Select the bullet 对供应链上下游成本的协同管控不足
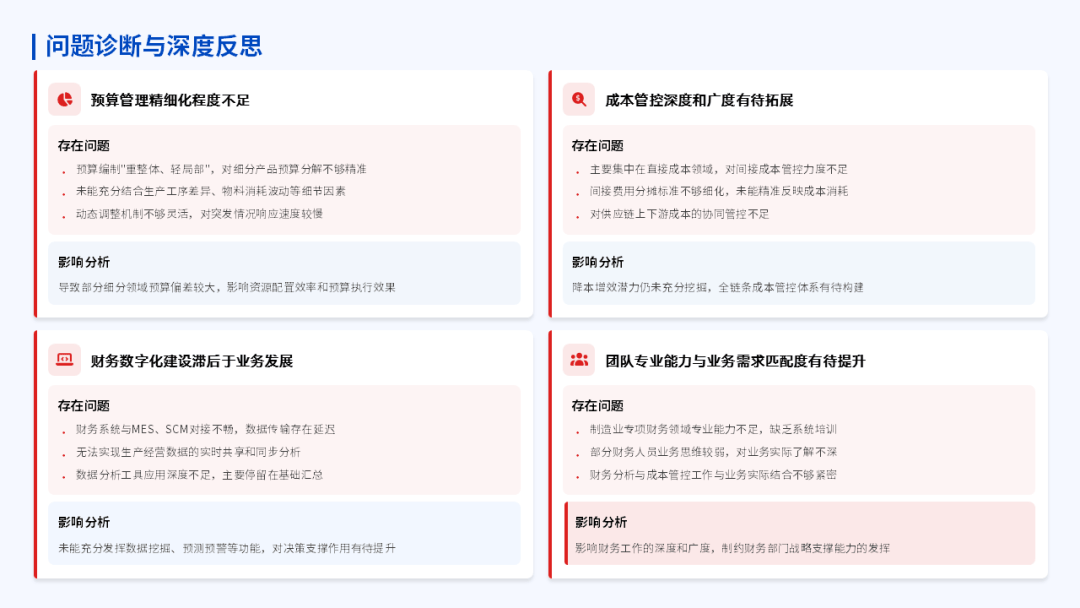Viewport: 1080px width, 608px height. click(679, 213)
